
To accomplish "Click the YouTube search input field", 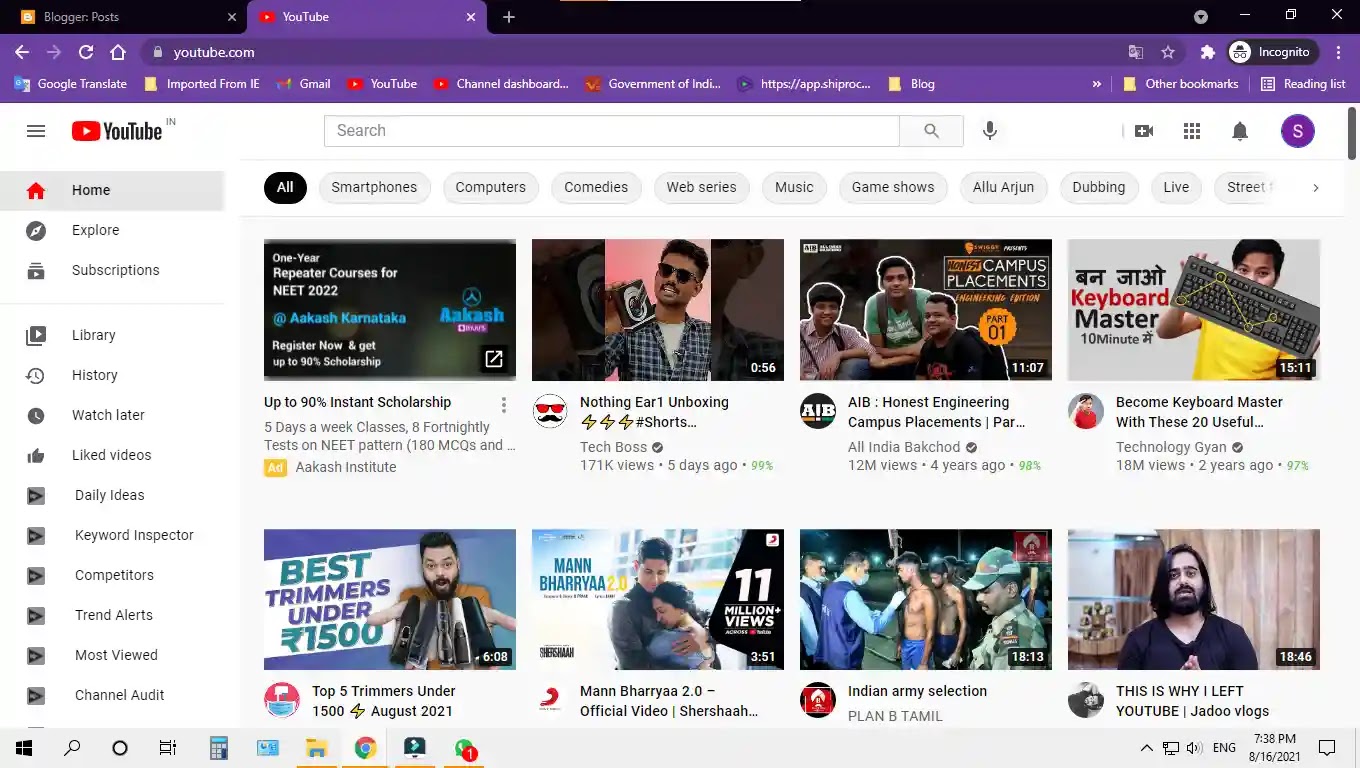I will coord(611,131).
